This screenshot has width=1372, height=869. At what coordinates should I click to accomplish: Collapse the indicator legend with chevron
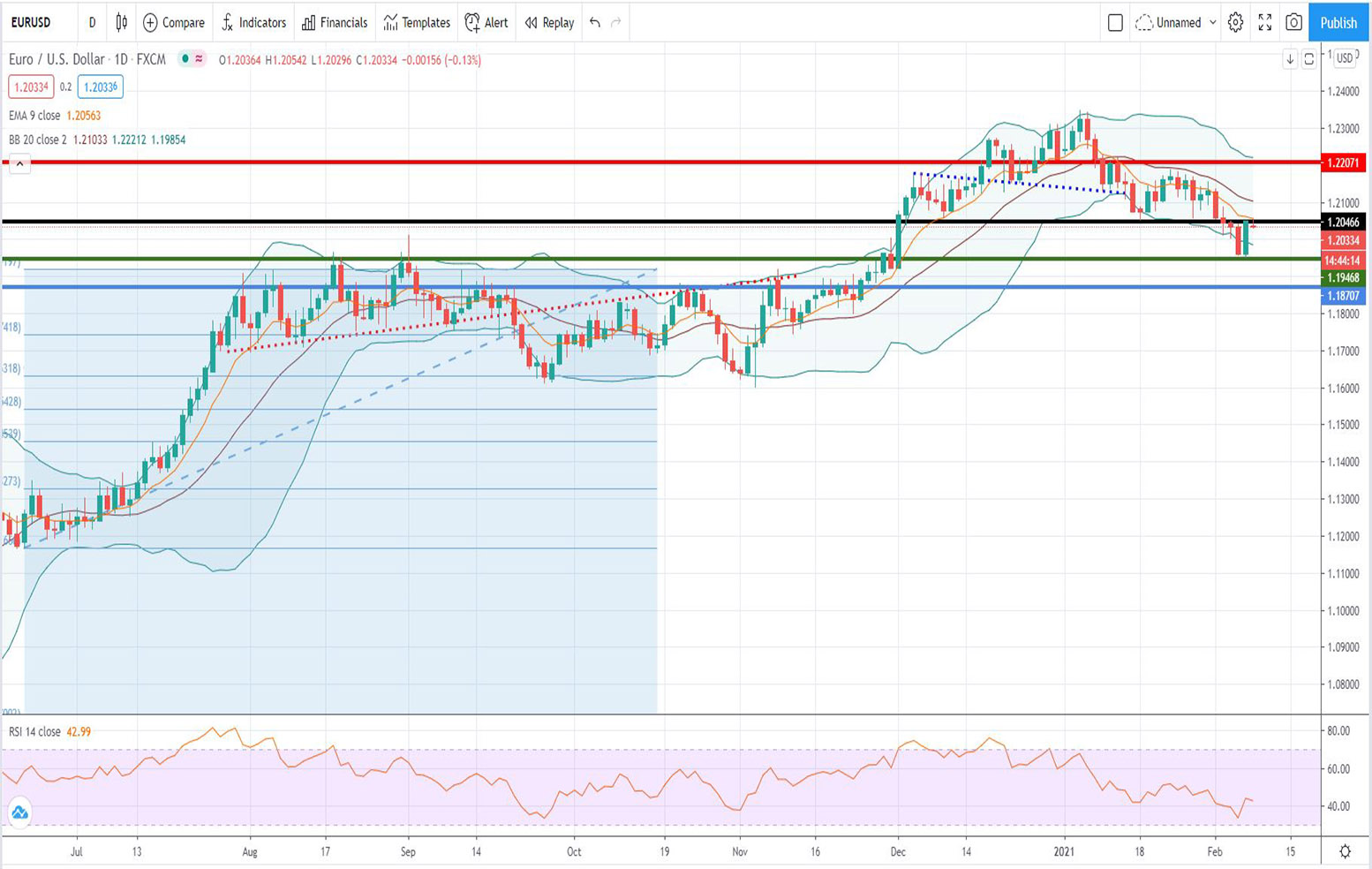pyautogui.click(x=19, y=163)
